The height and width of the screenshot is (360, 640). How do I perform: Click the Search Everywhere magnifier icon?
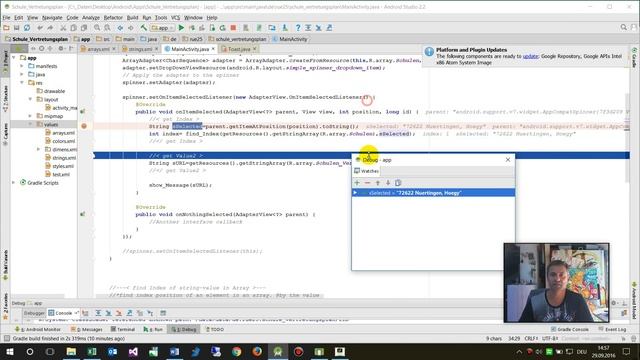[624, 27]
